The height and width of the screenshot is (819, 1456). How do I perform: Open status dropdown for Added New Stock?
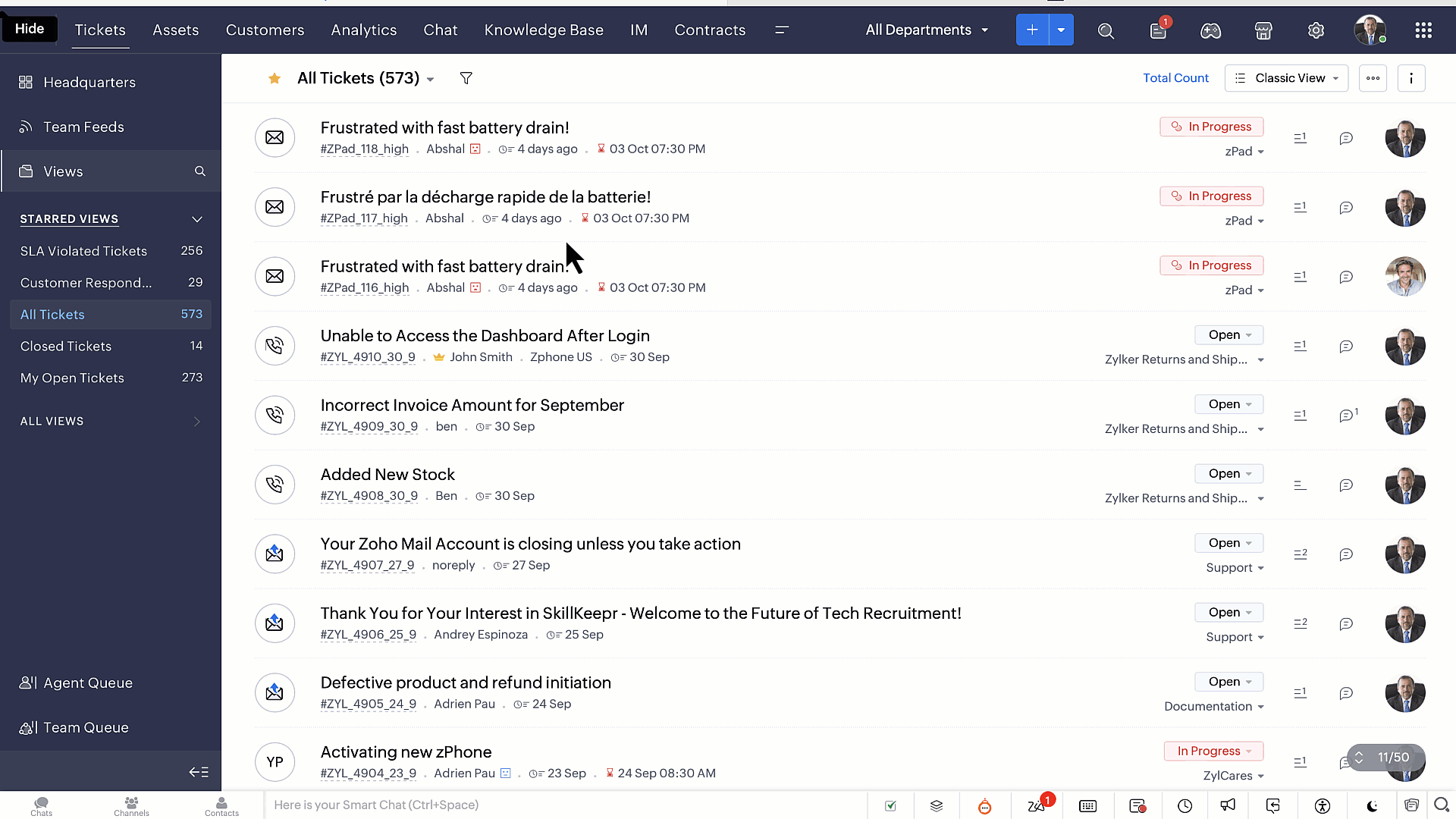click(1229, 473)
